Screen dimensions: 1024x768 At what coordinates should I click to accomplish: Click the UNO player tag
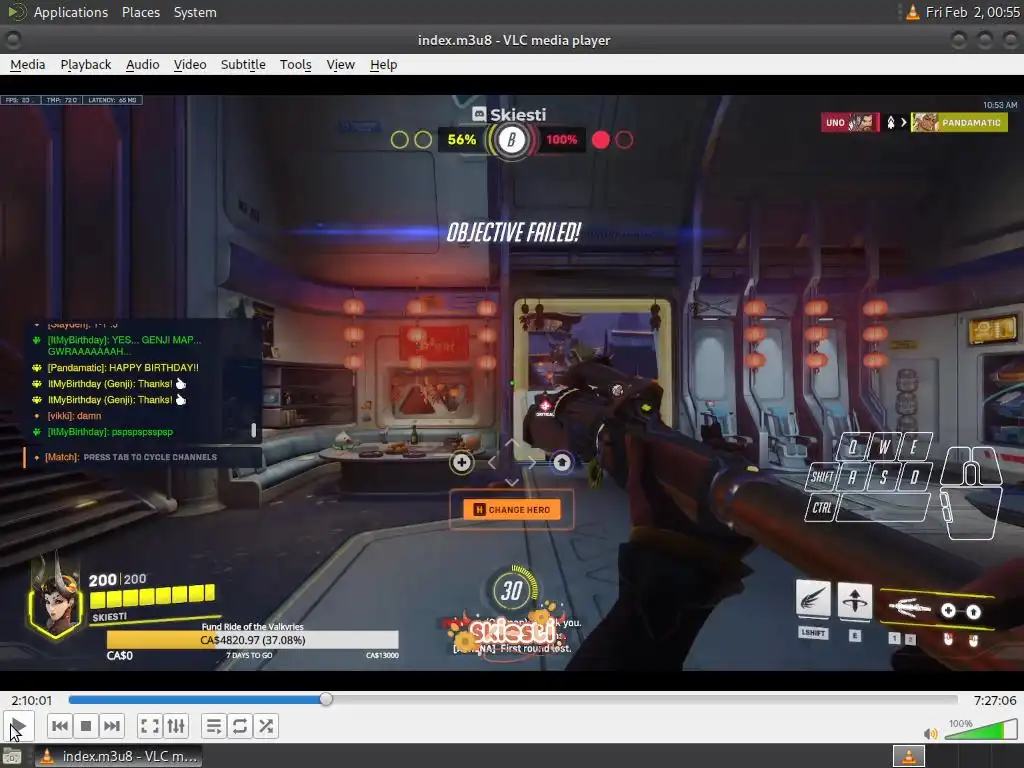coord(850,122)
